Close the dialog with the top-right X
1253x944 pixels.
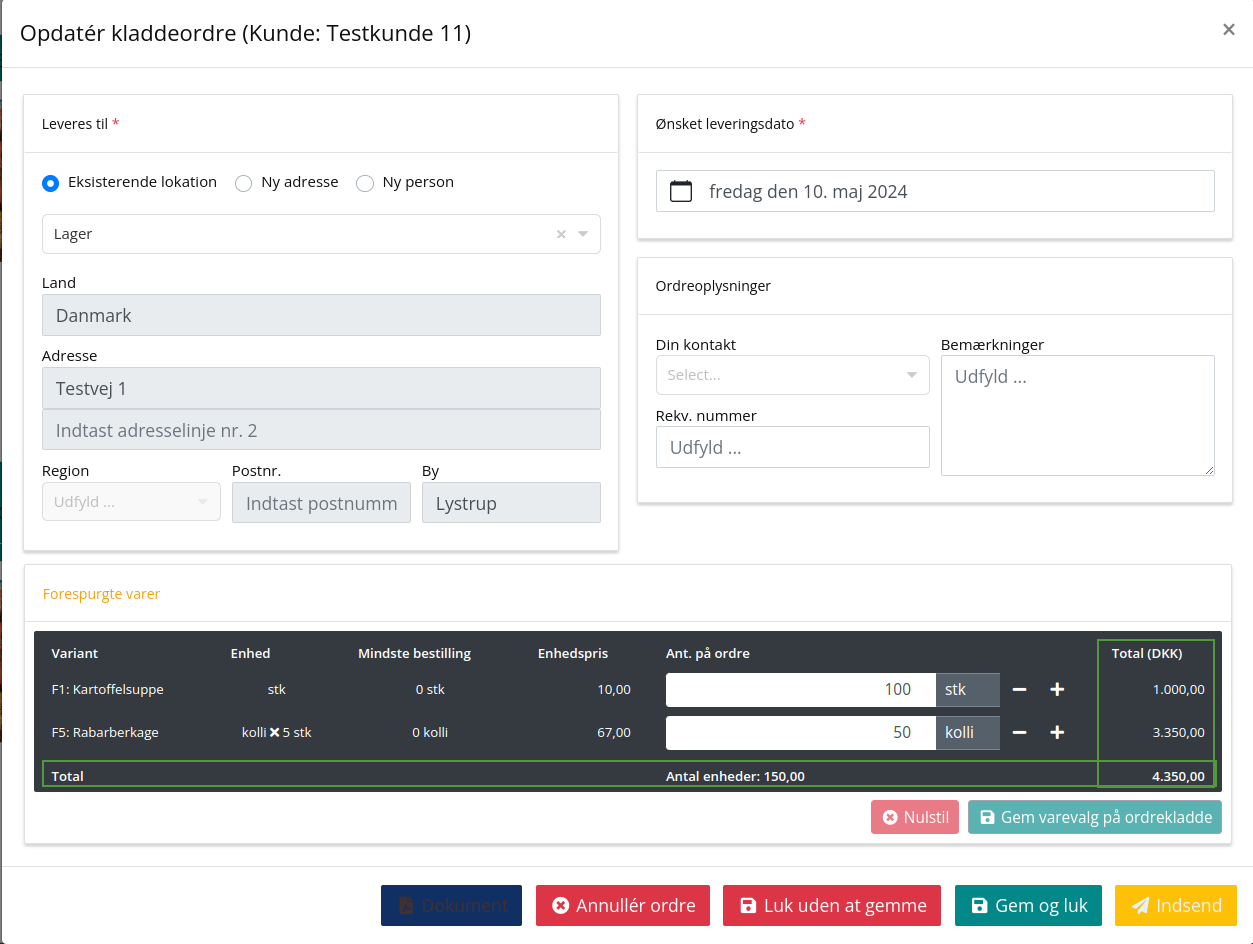click(x=1228, y=30)
